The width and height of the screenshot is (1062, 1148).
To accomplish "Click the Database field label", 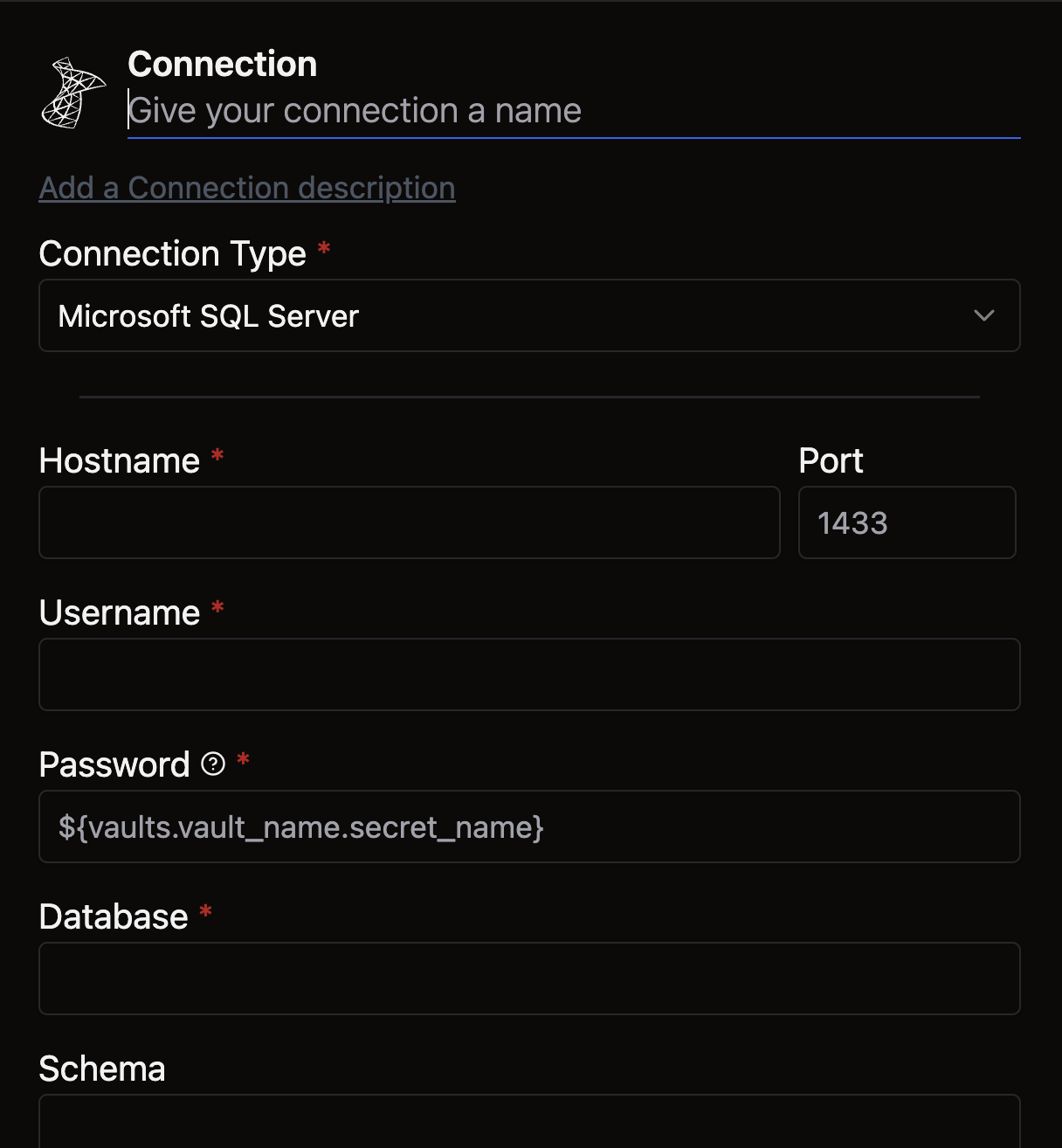I will pyautogui.click(x=114, y=916).
